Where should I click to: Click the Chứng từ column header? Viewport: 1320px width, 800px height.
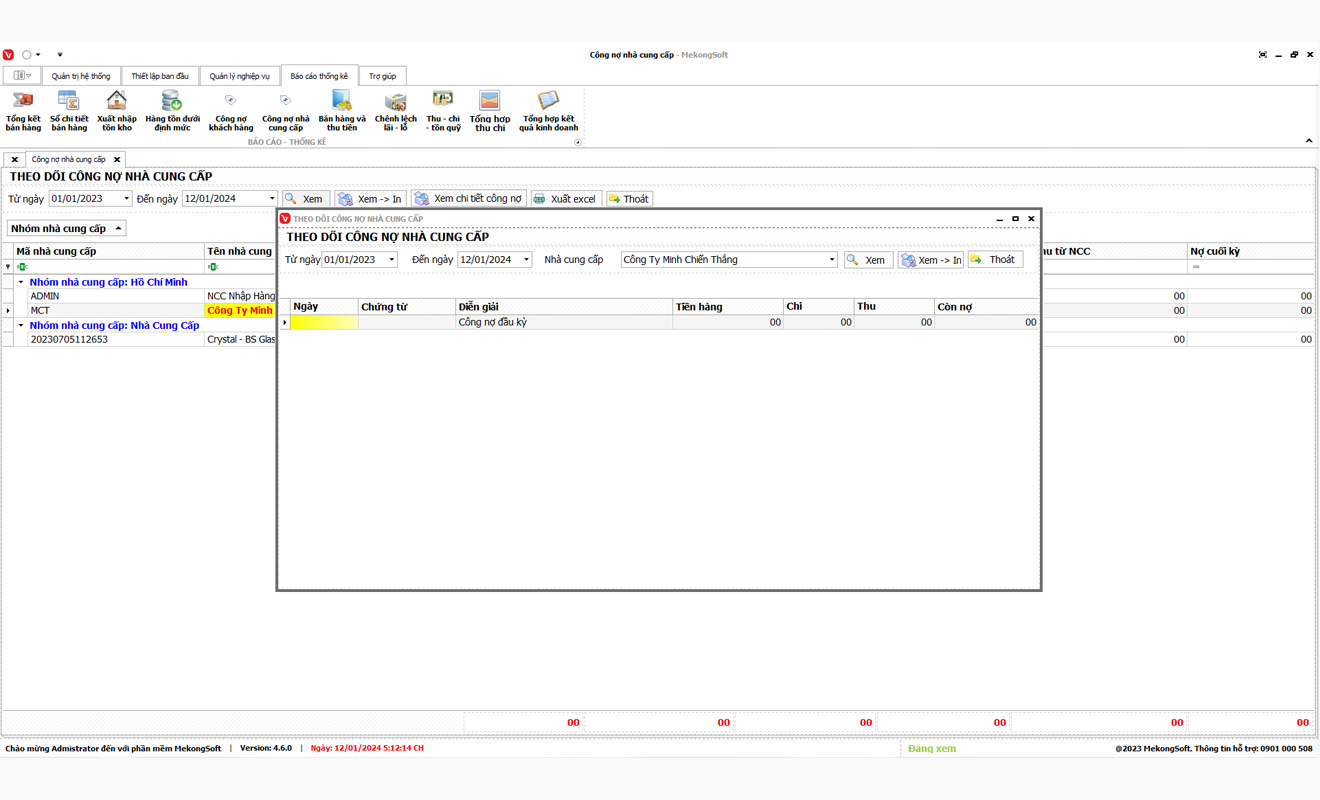(407, 307)
